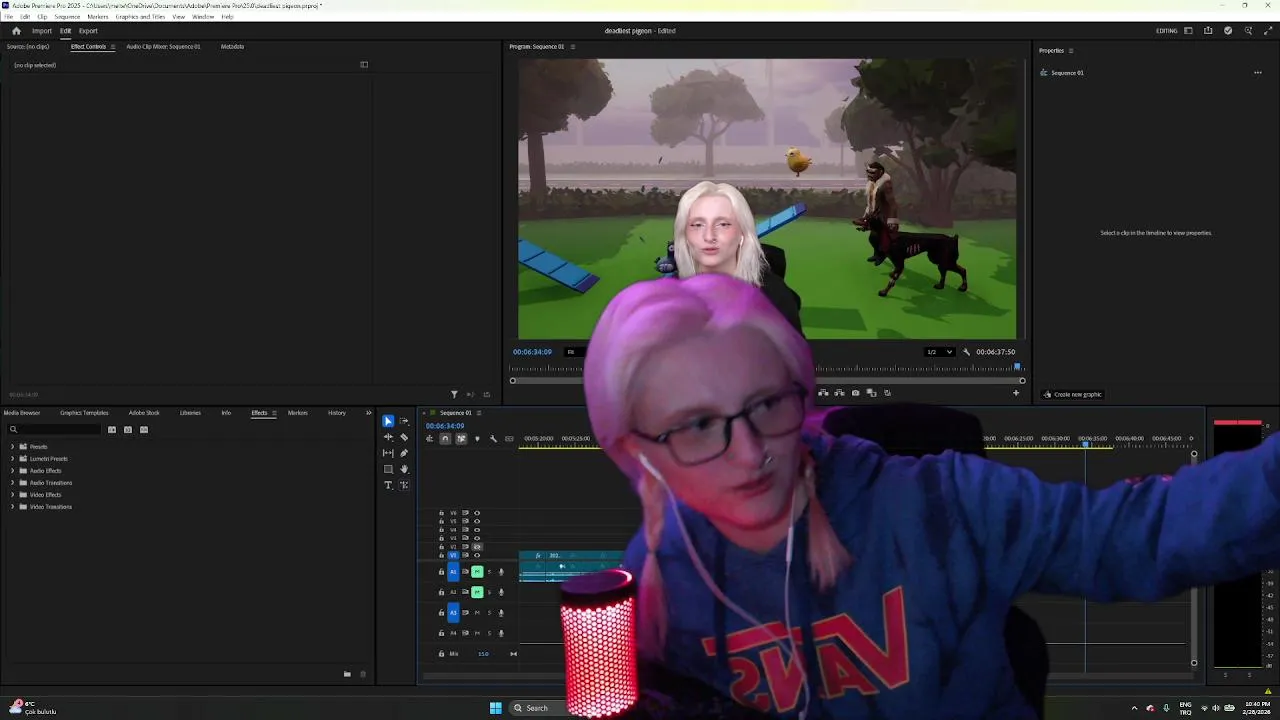1280x720 pixels.
Task: Toggle A3 track targeting
Action: click(453, 613)
